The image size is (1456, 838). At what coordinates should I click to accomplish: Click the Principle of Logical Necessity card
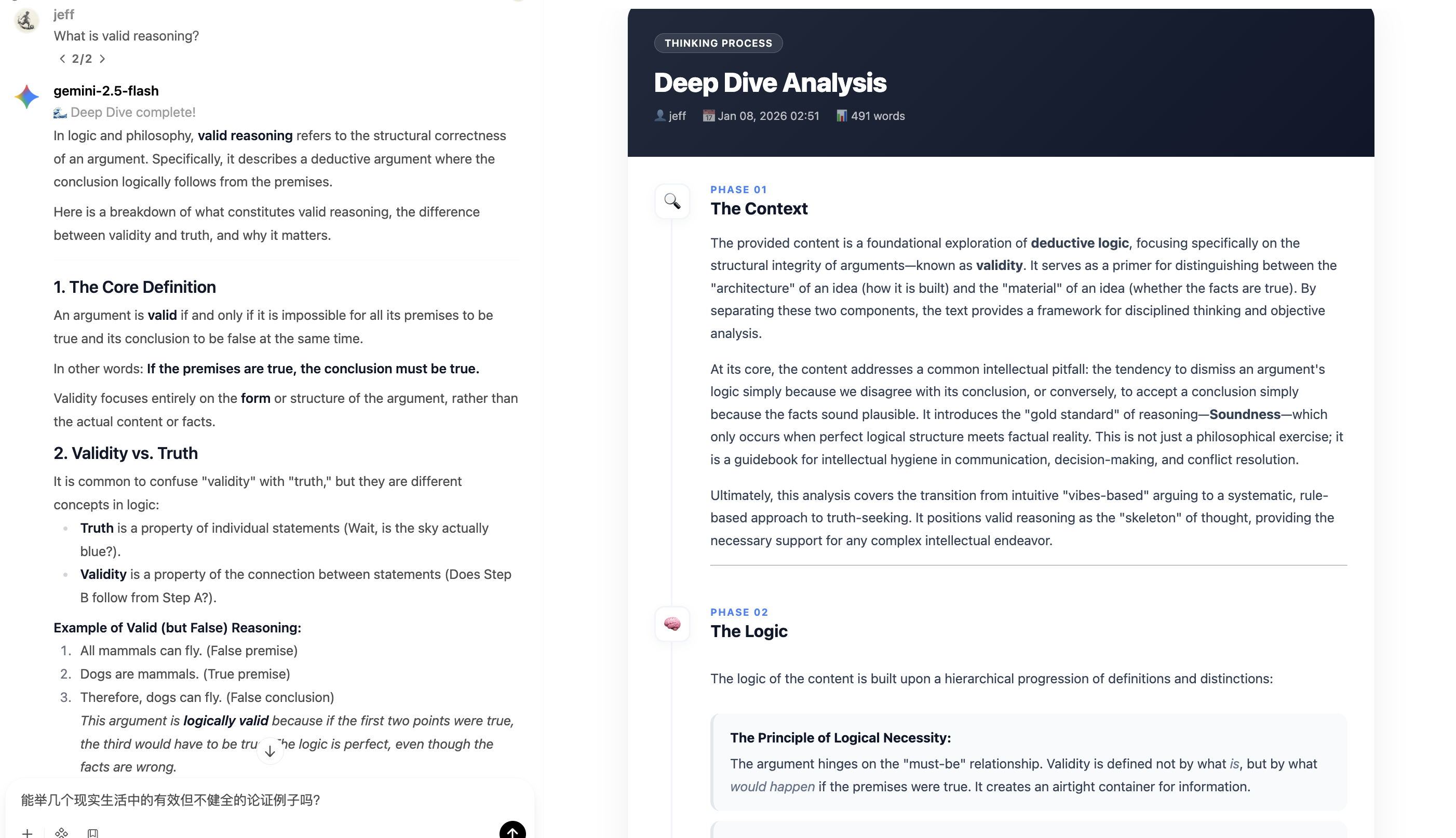[1028, 762]
